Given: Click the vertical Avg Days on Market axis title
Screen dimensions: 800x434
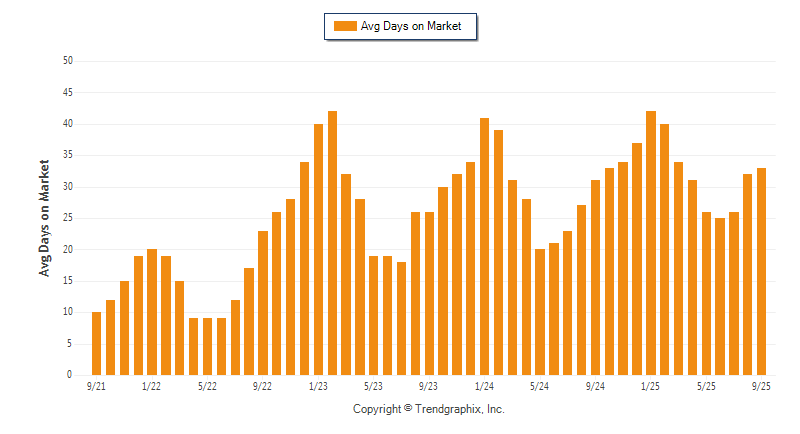Looking at the screenshot, I should (x=45, y=217).
